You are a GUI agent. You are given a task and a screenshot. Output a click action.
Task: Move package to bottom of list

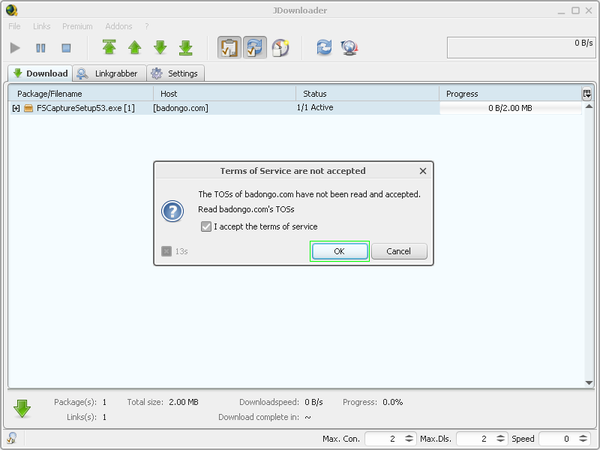pyautogui.click(x=186, y=48)
